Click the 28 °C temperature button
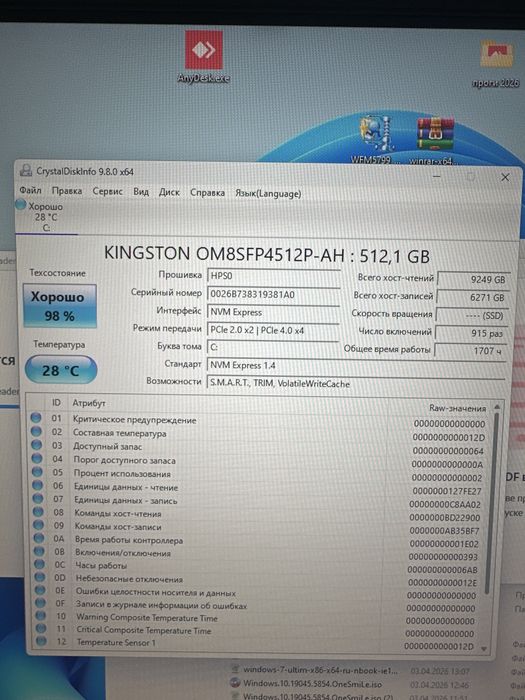525x700 pixels. 60,370
